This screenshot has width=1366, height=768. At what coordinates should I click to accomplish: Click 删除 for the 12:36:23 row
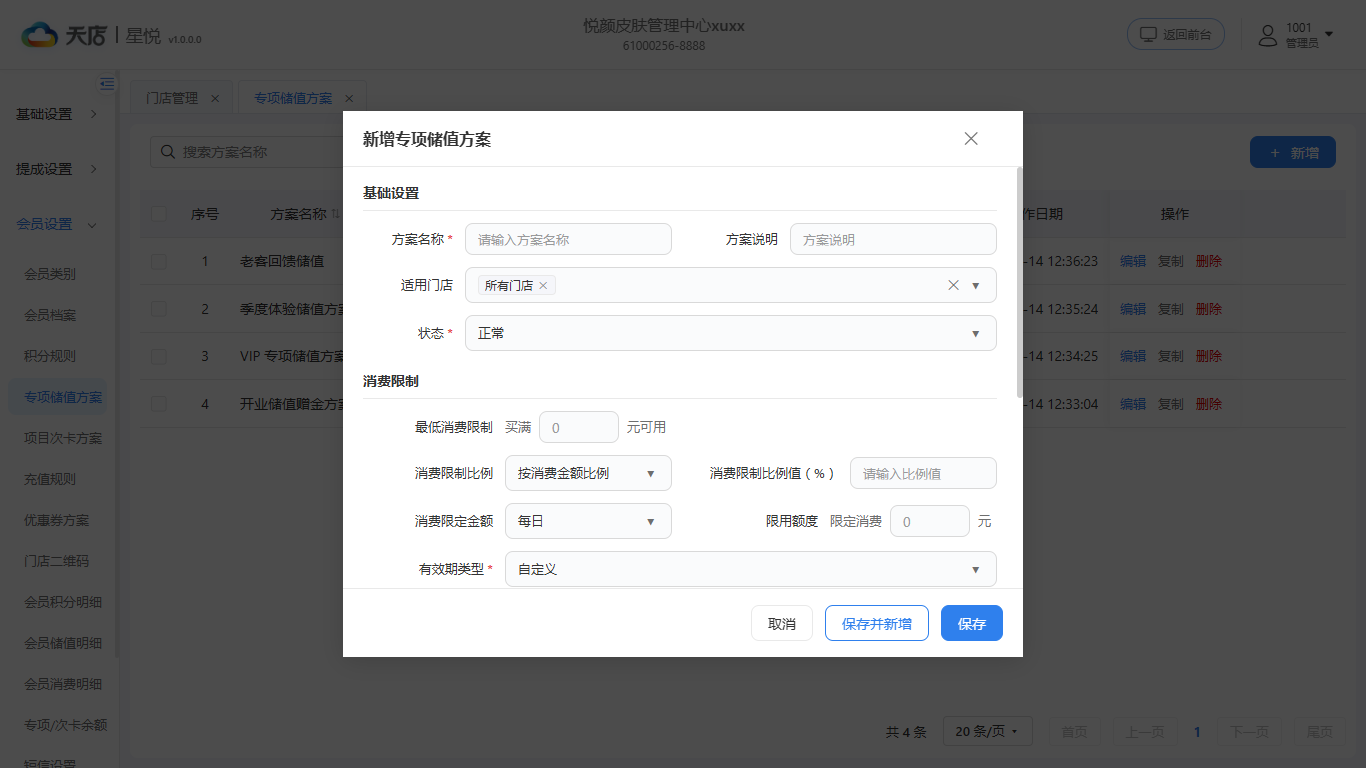pos(1209,261)
